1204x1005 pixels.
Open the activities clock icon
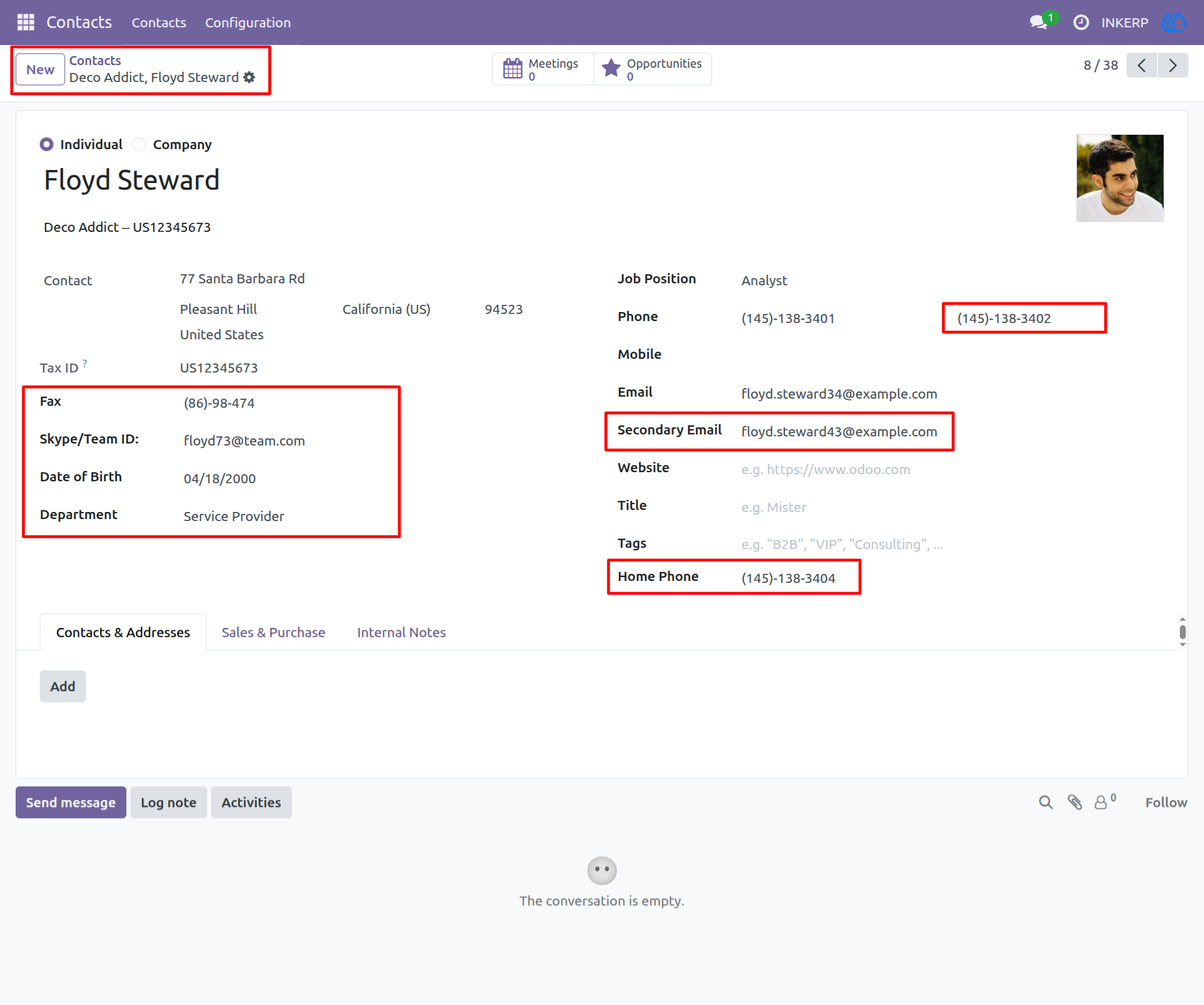tap(1081, 22)
